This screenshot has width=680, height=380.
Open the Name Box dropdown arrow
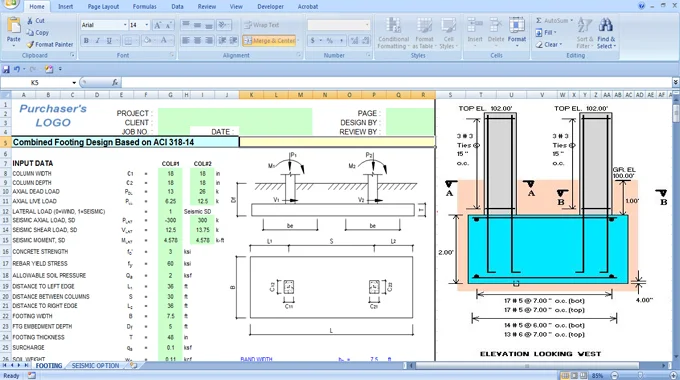click(x=74, y=82)
